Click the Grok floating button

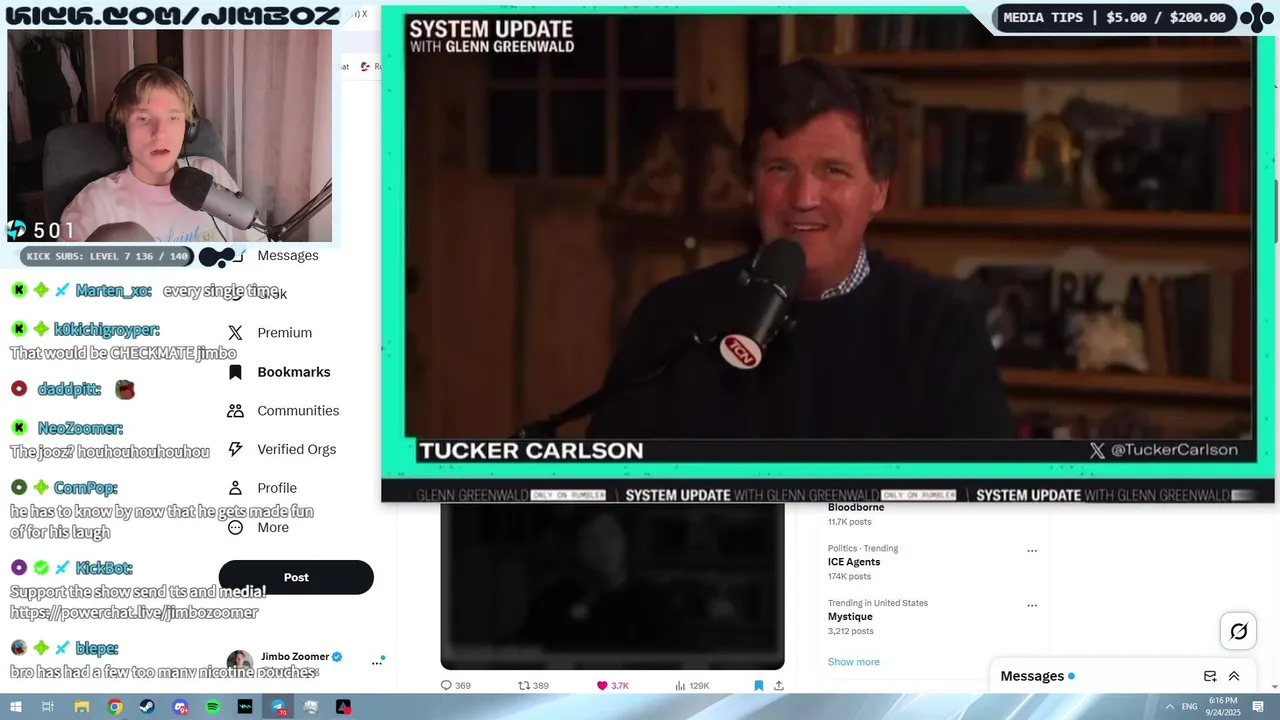coord(1238,631)
